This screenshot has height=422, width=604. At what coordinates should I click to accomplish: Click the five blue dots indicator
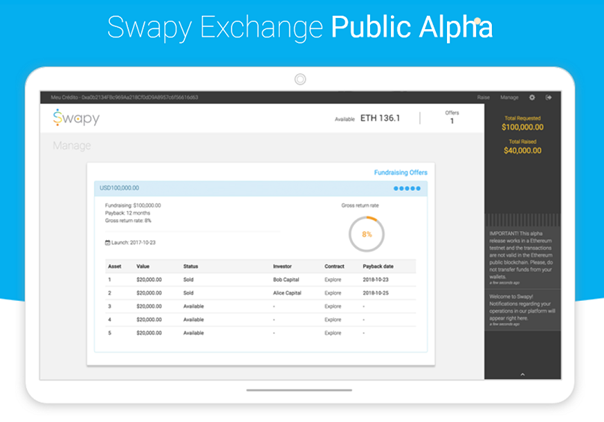407,188
